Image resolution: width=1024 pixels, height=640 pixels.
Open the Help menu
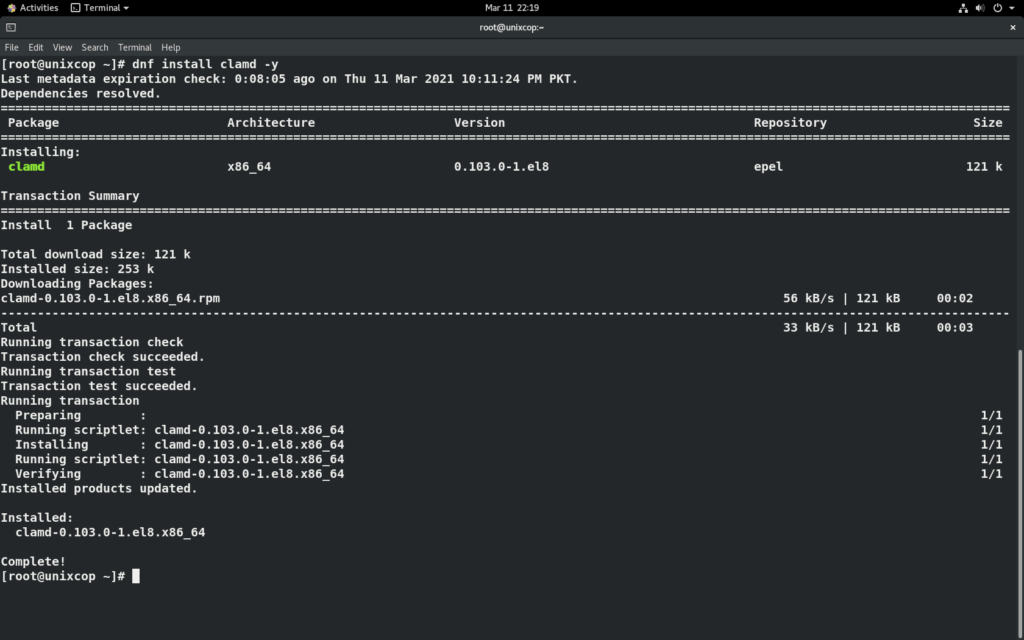[x=170, y=48]
